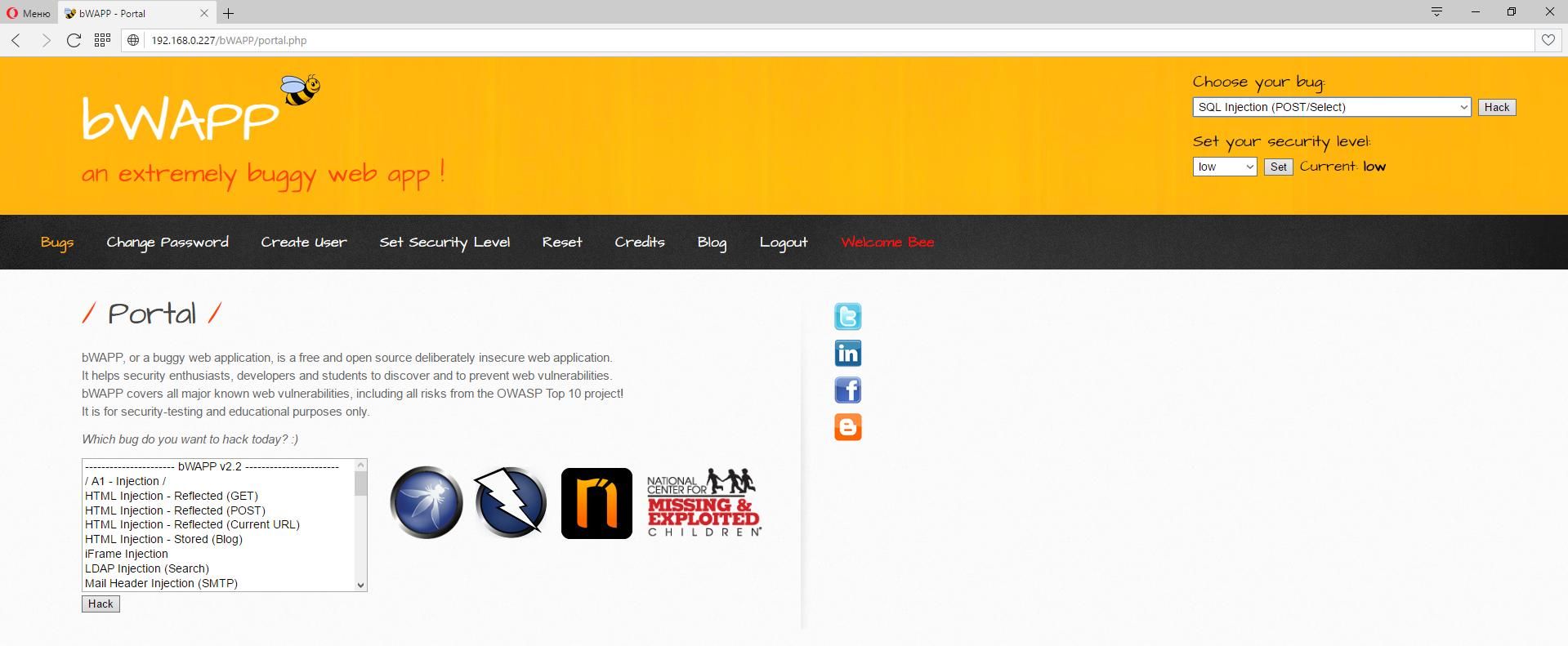Select the bWAPP - Portal tab
The width and height of the screenshot is (1568, 646).
(136, 13)
